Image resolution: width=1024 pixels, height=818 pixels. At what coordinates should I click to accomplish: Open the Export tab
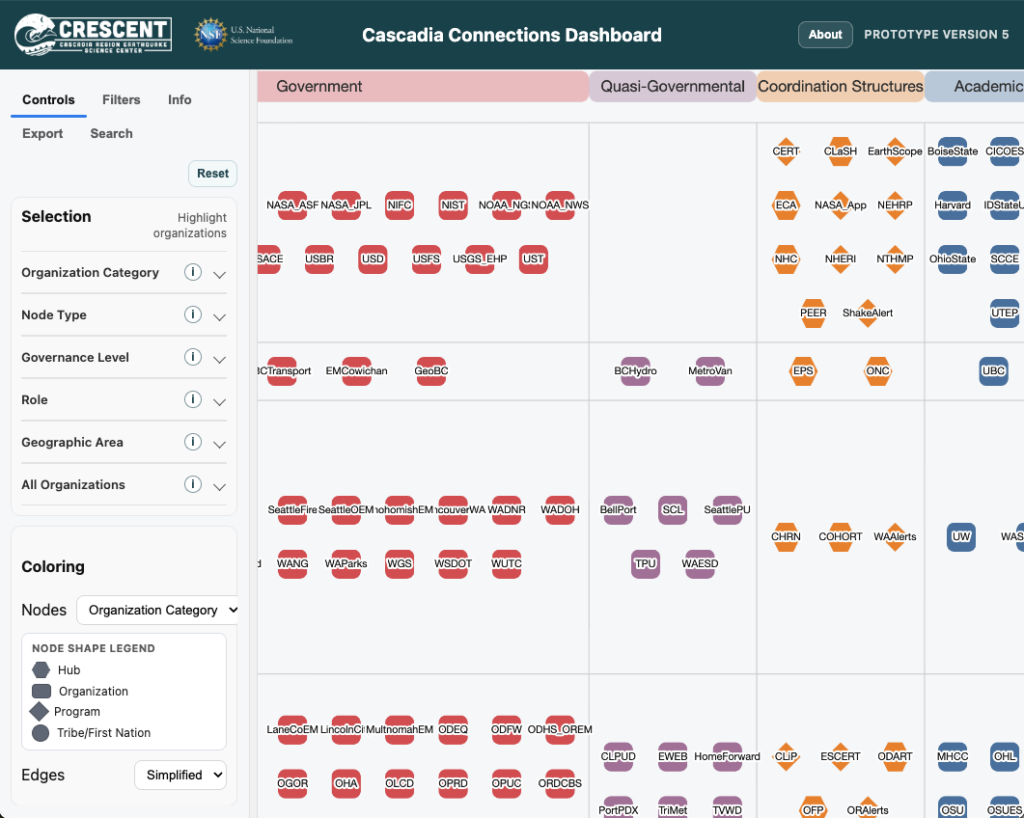42,133
